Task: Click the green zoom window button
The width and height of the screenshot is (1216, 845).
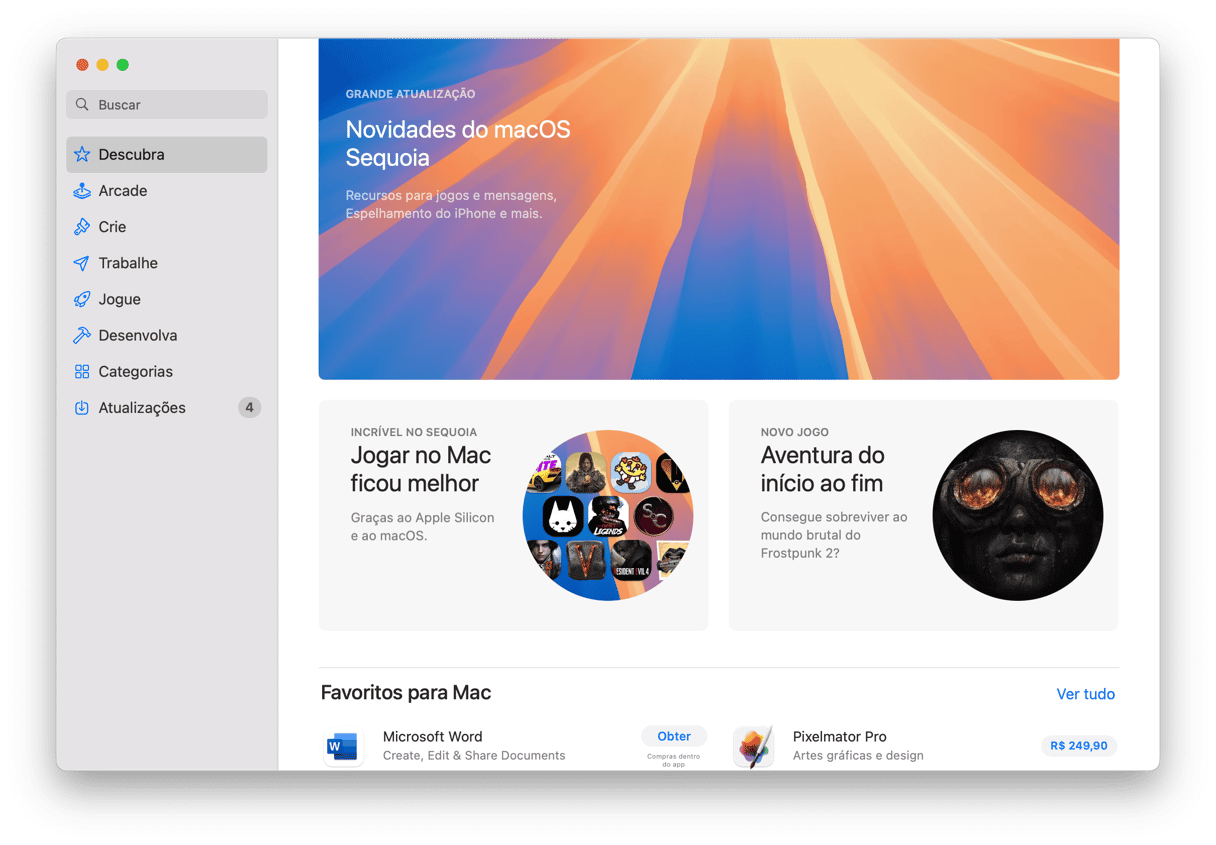Action: [122, 65]
